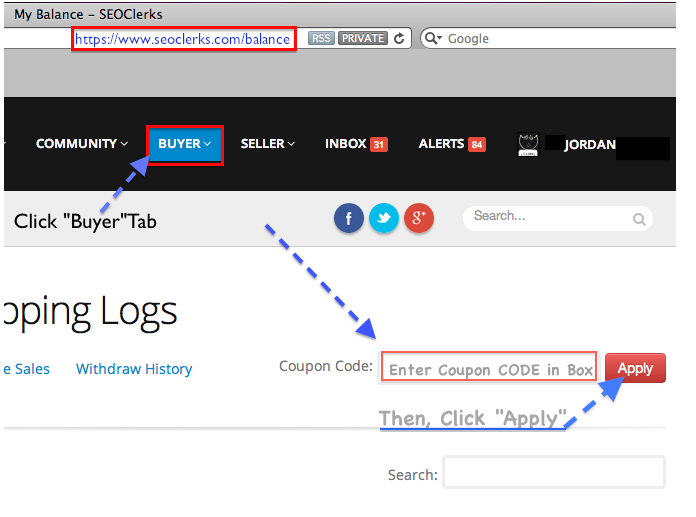This screenshot has height=517, width=696.
Task: Click the Search box below the coupon field
Action: tap(554, 473)
